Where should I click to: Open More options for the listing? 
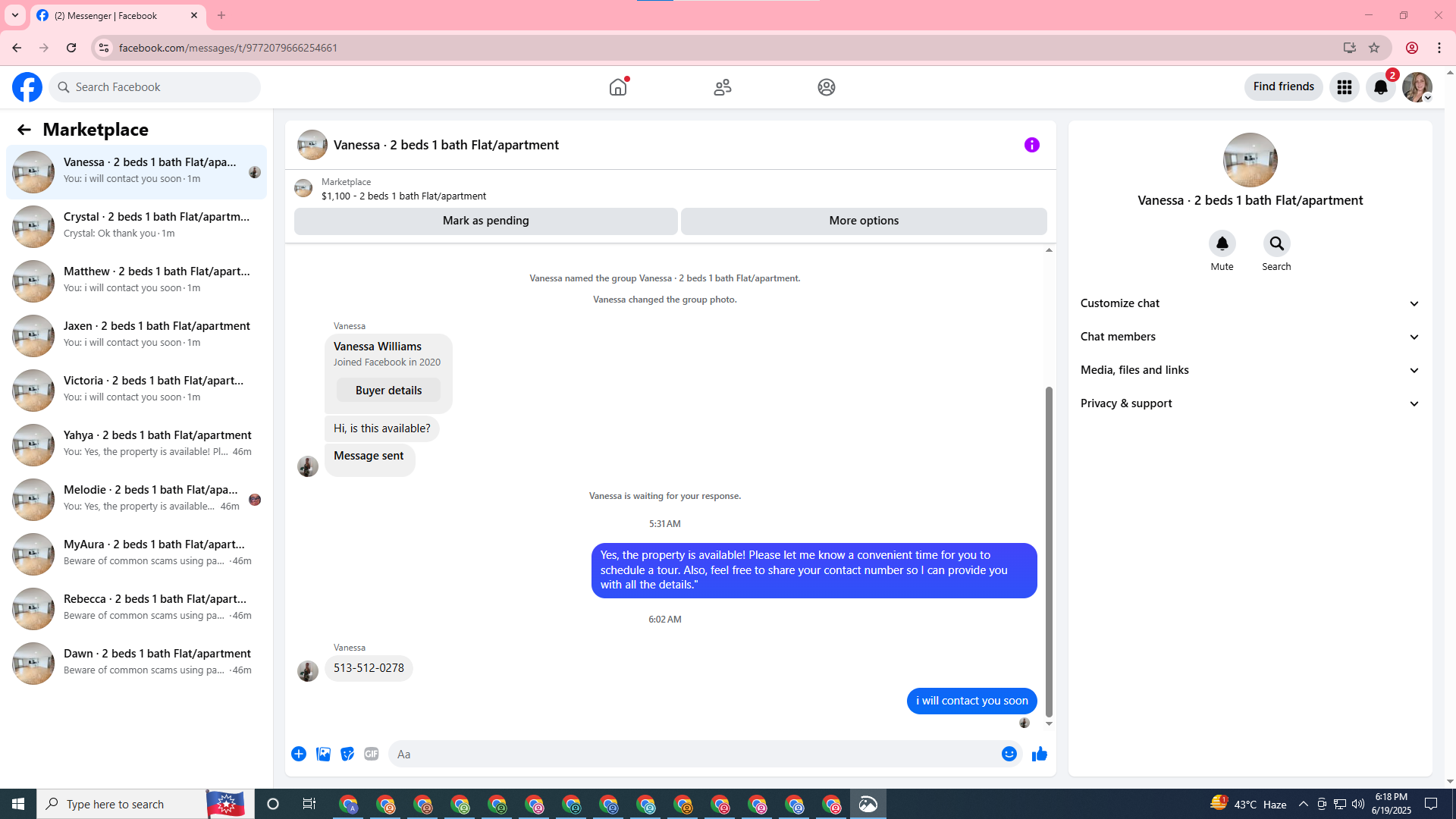click(864, 221)
